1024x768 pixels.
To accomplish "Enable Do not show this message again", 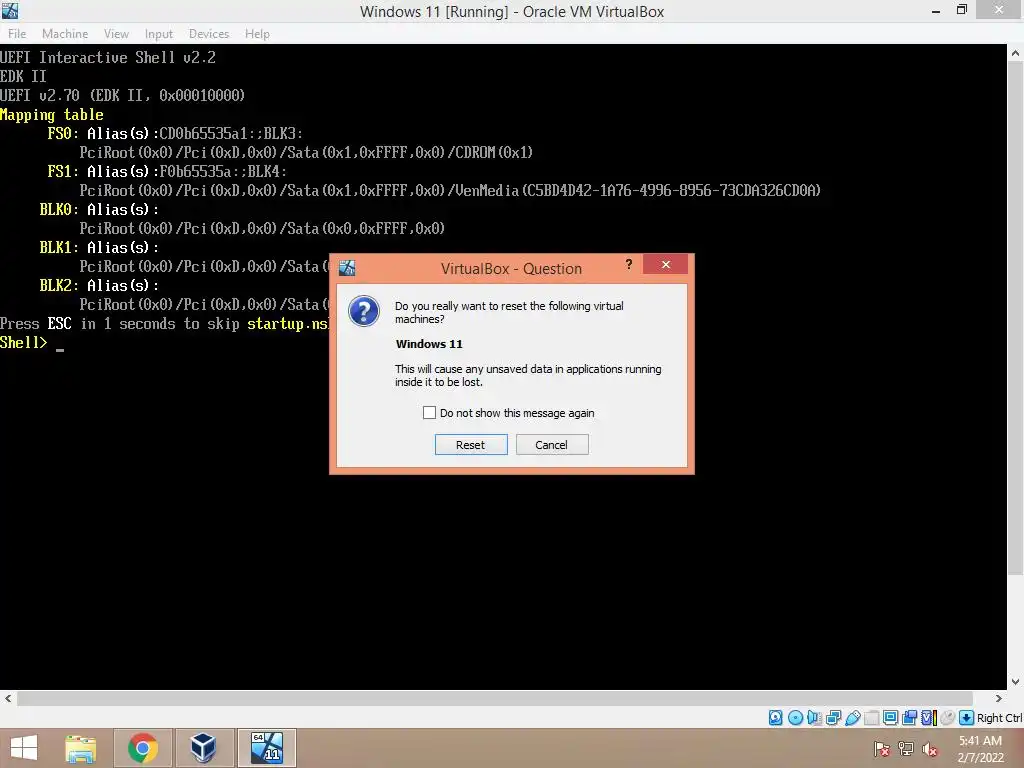I will (x=429, y=413).
